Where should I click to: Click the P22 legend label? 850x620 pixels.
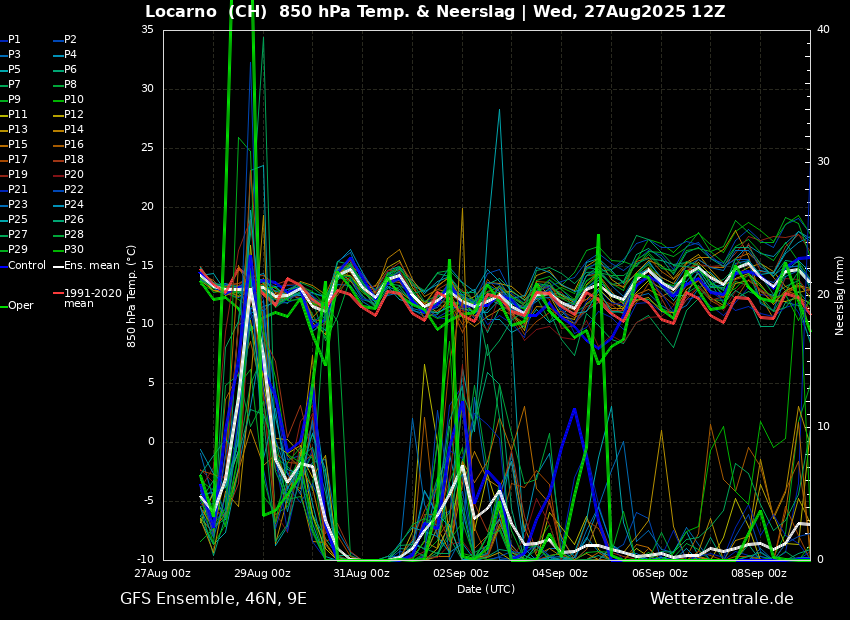point(74,190)
